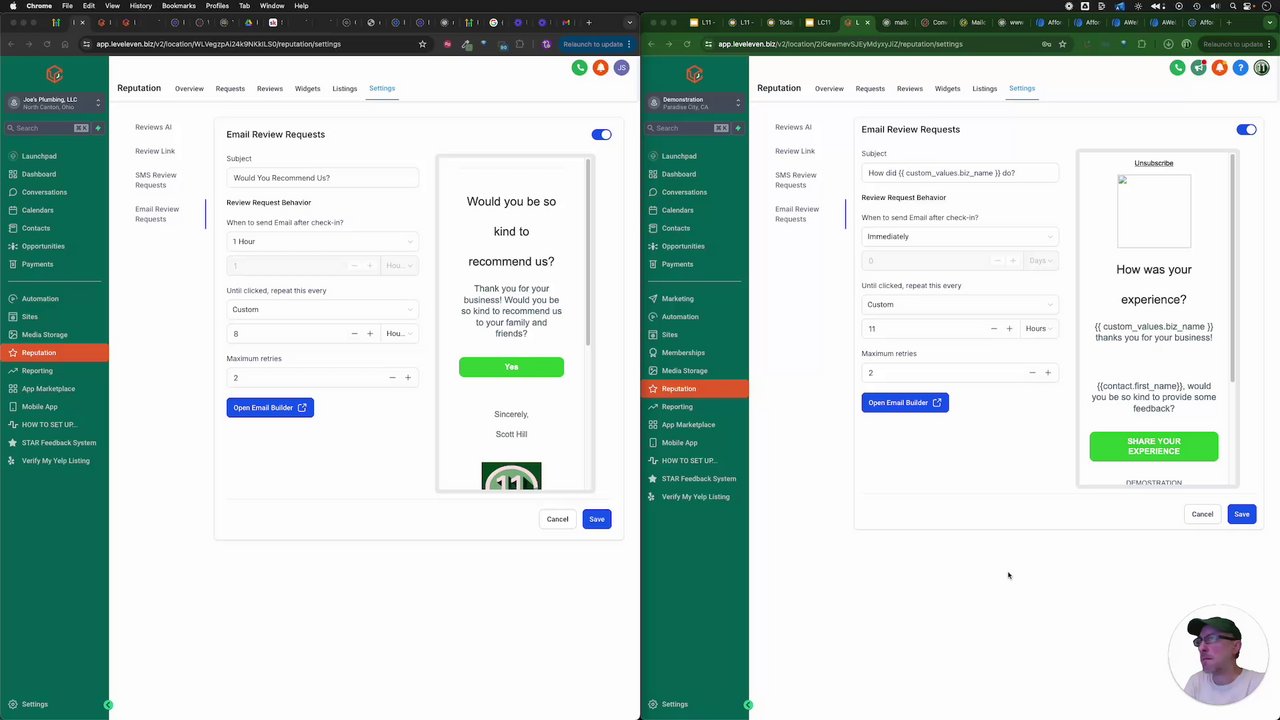The image size is (1280, 720).
Task: Click Unsubscribe link in Demonstration email preview
Action: click(x=1154, y=163)
